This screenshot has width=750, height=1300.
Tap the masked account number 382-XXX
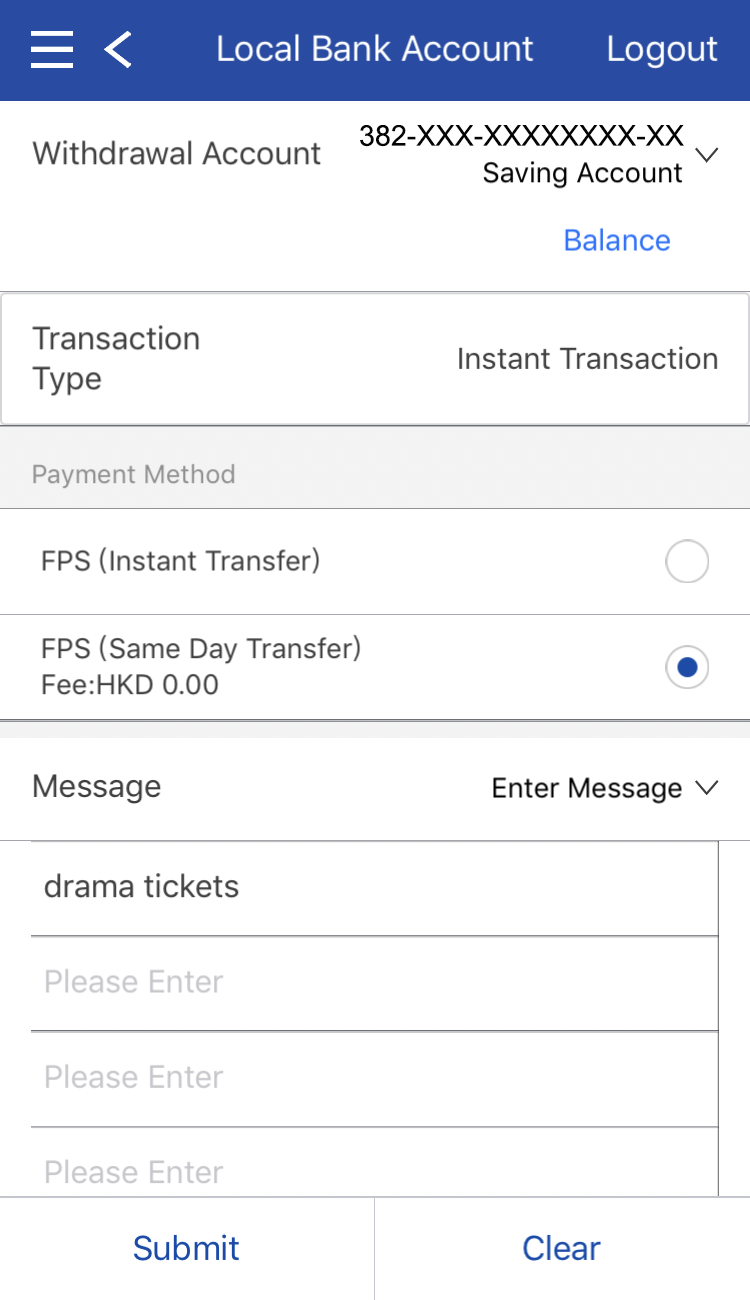(521, 136)
